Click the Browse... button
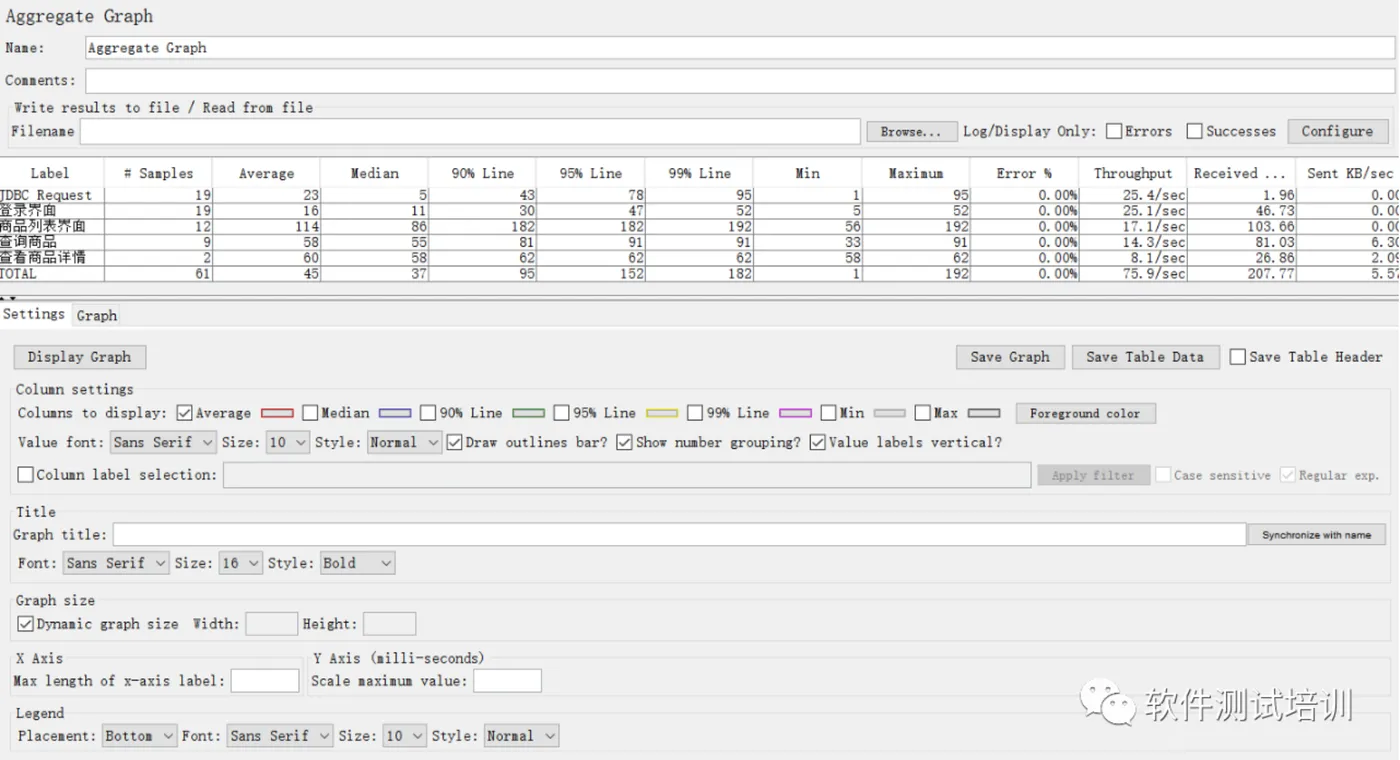 911,131
